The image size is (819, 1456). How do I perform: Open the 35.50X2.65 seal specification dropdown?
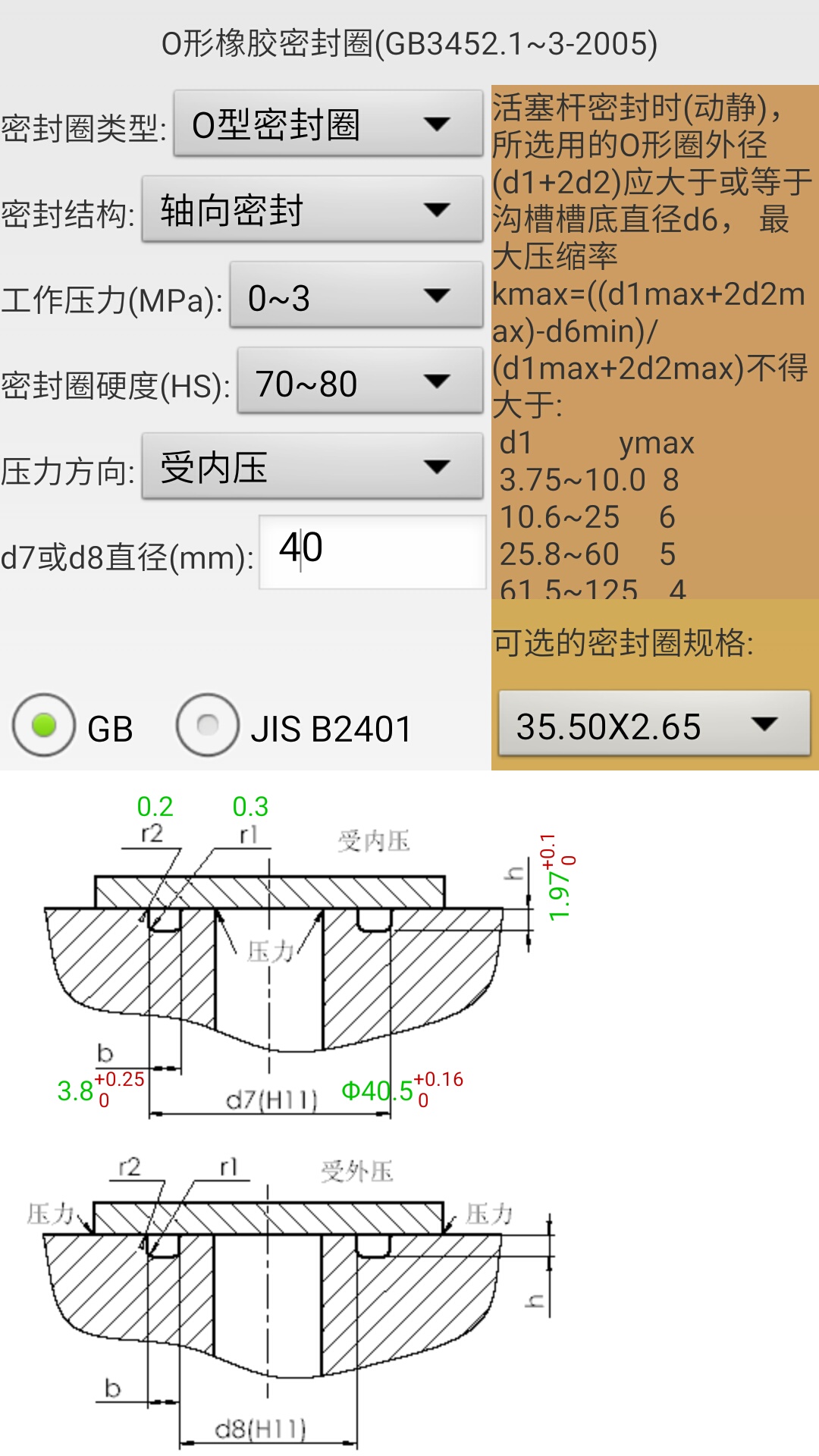click(654, 724)
